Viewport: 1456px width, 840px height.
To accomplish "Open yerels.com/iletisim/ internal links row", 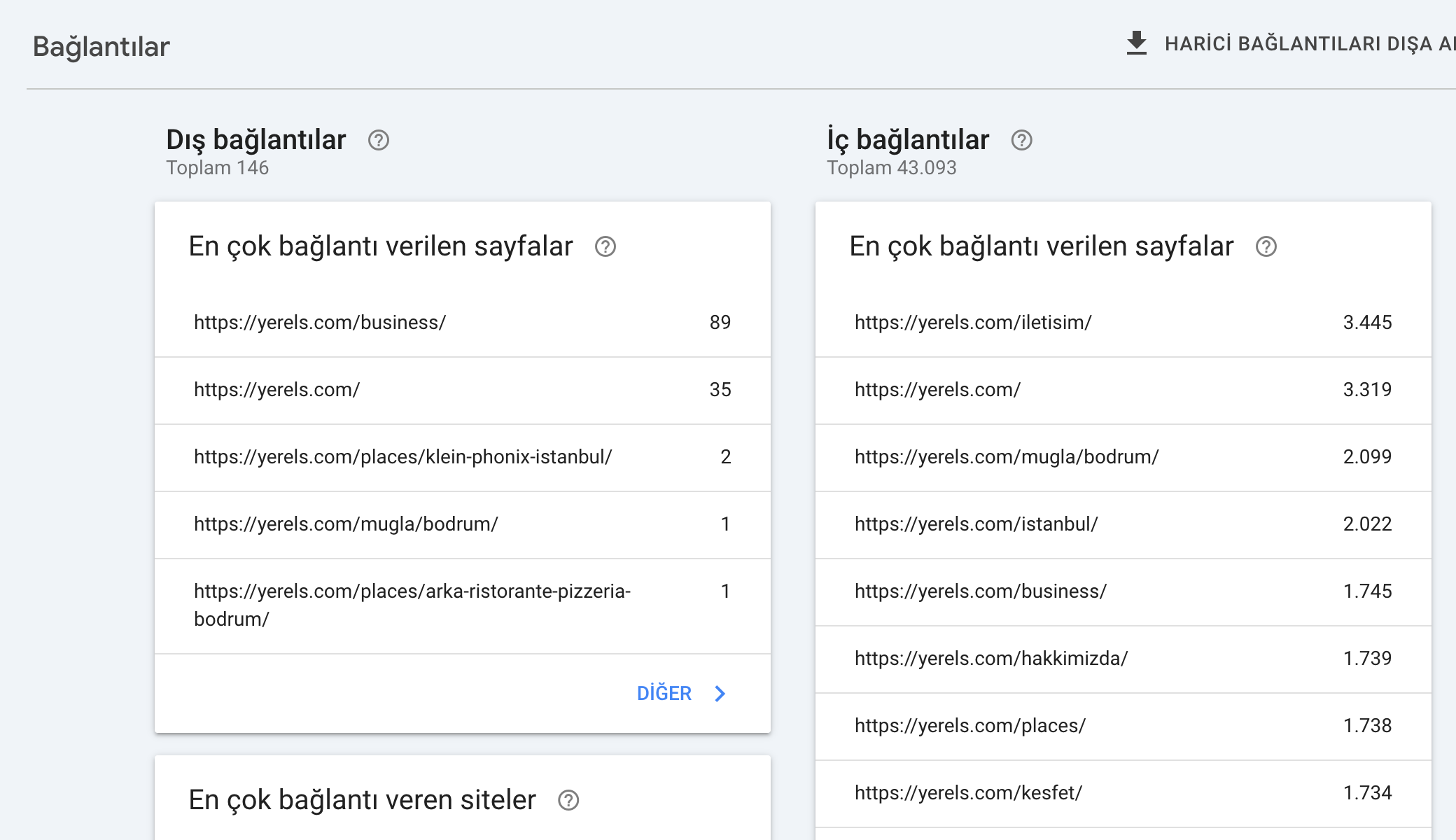I will 1123,323.
